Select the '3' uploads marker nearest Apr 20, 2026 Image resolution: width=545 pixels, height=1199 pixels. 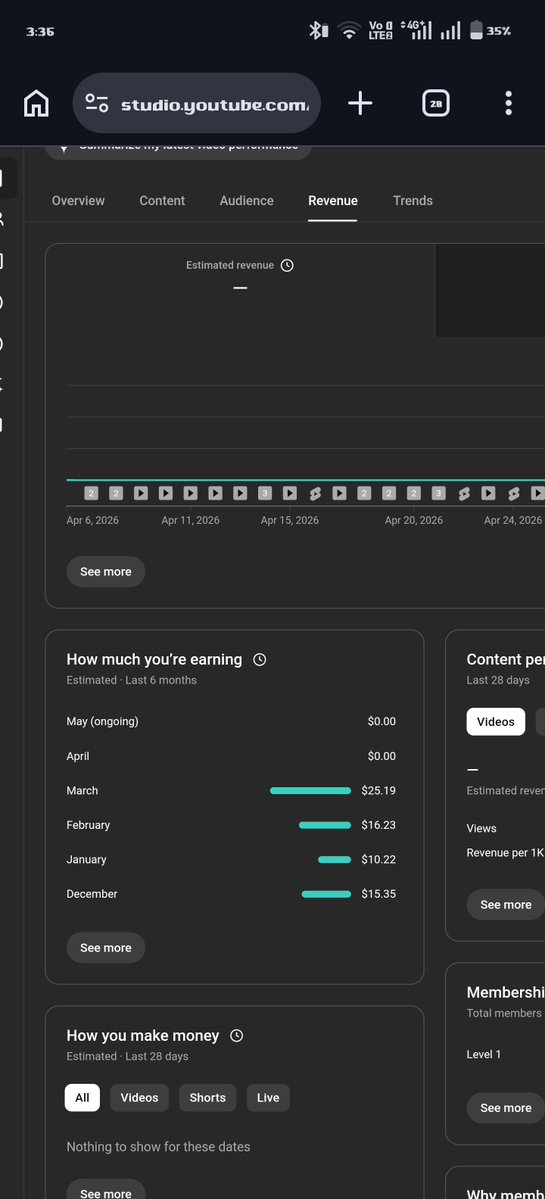(438, 493)
